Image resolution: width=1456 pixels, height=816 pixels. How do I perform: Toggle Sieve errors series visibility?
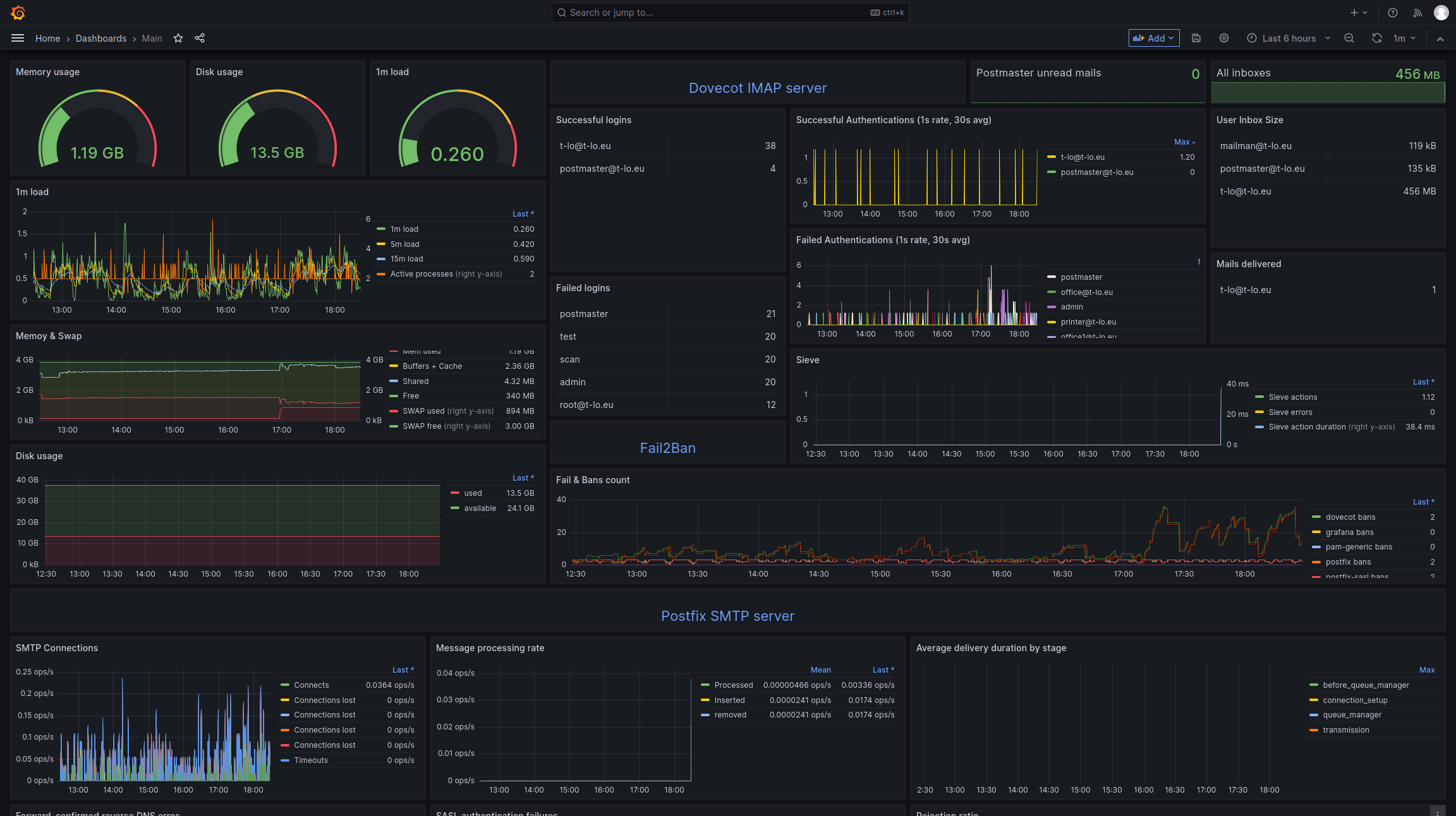[x=1290, y=412]
